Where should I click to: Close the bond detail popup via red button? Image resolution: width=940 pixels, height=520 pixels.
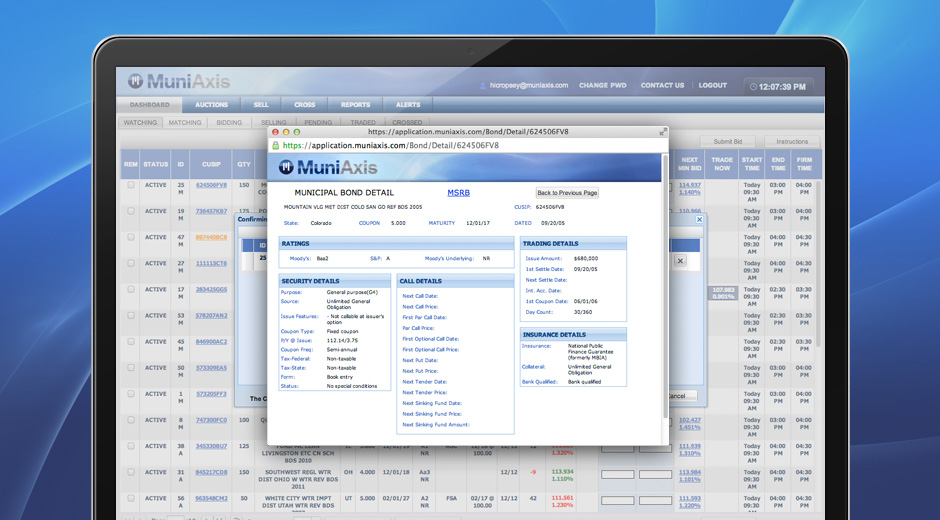pyautogui.click(x=276, y=132)
